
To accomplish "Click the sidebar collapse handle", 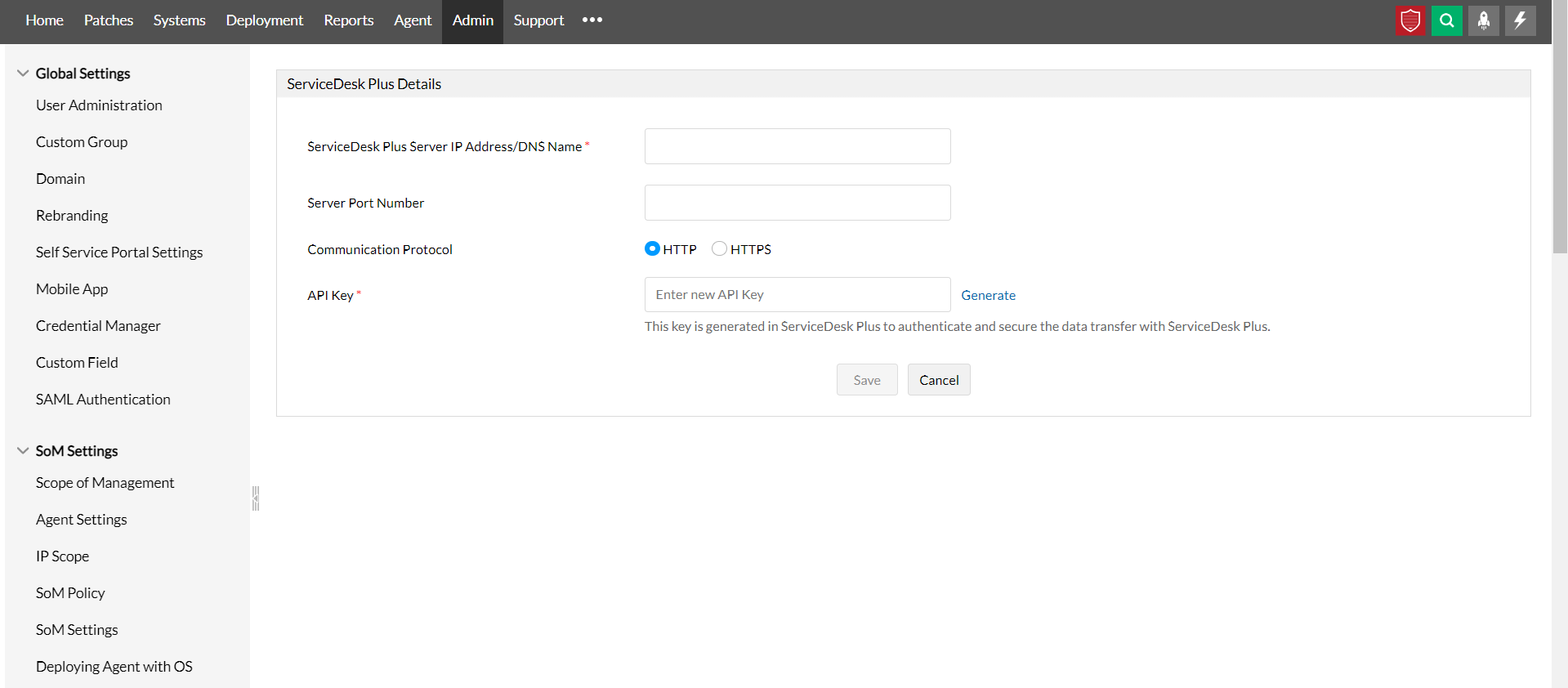I will click(x=256, y=498).
